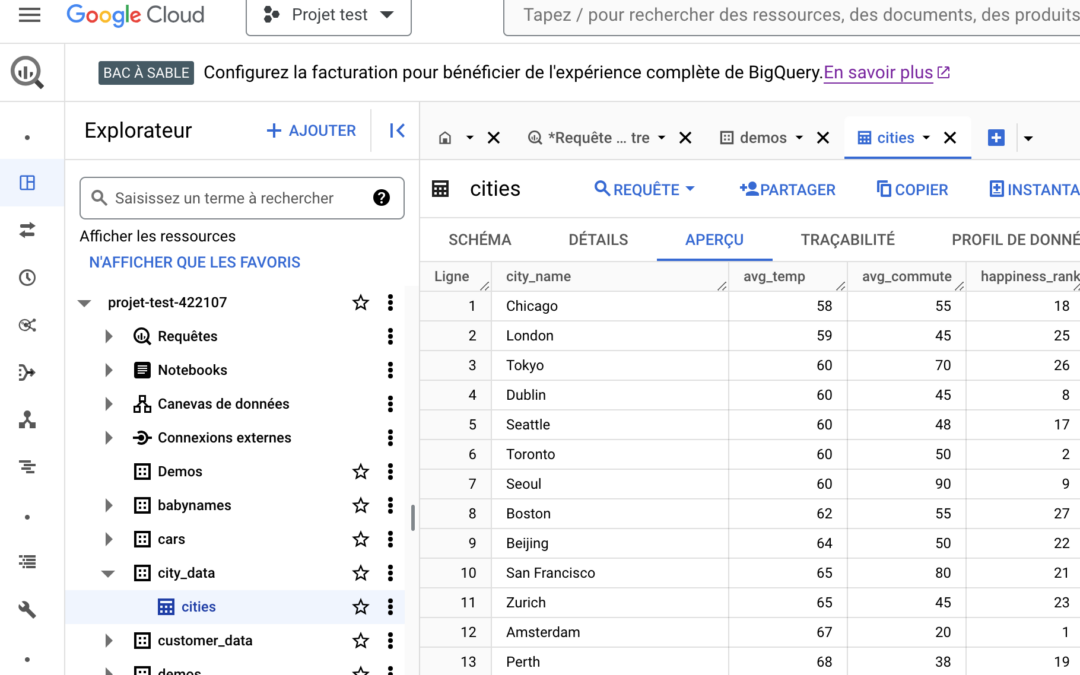1080x675 pixels.
Task: Star the cars dataset
Action: click(x=360, y=539)
